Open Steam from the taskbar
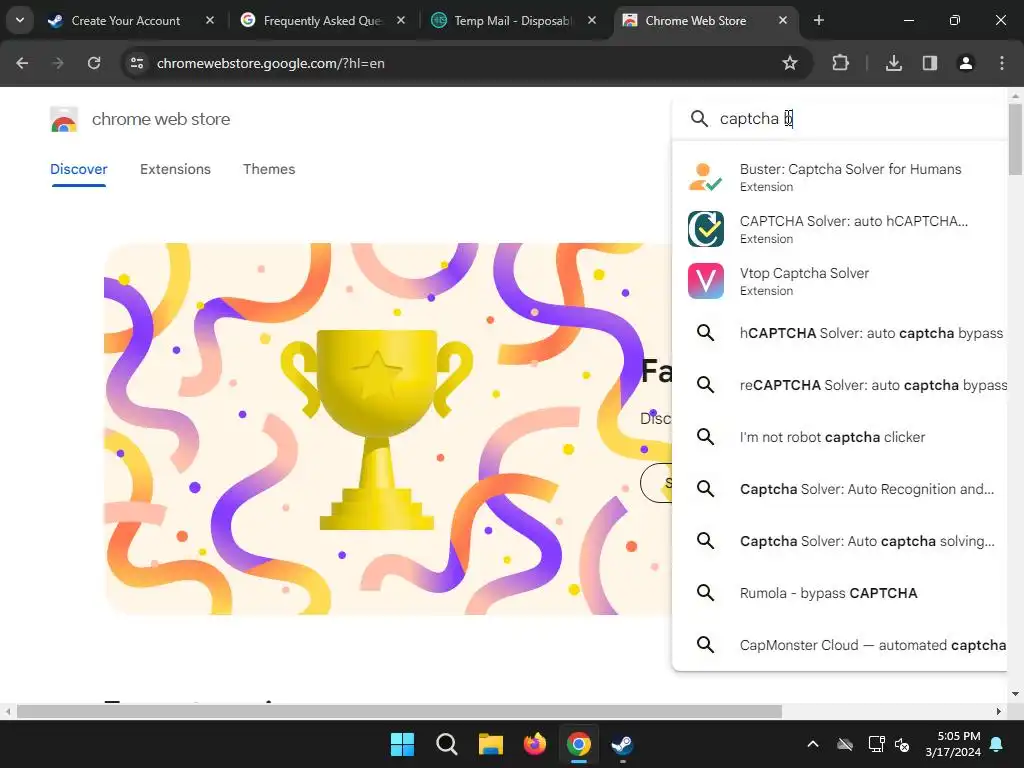Screen dimensions: 1024x768 point(622,744)
